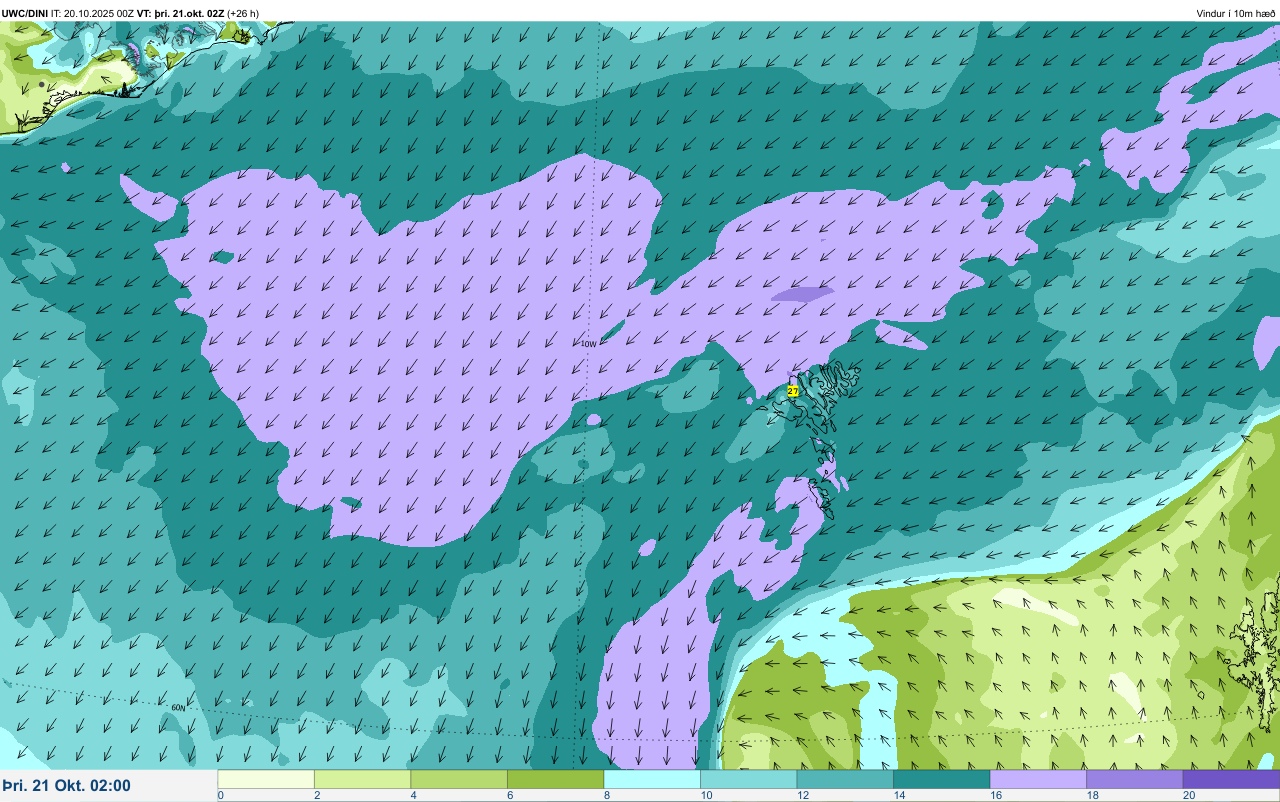Click the 'UWC/DINI' model label
Screen dimensions: 1280x802
(25, 13)
